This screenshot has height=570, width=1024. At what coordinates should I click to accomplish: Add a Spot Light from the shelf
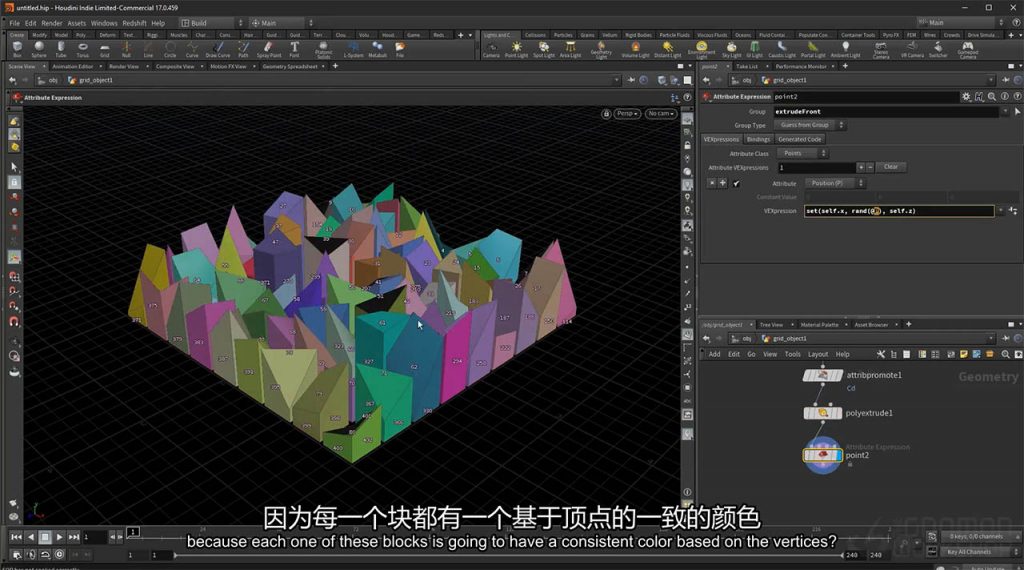(543, 49)
